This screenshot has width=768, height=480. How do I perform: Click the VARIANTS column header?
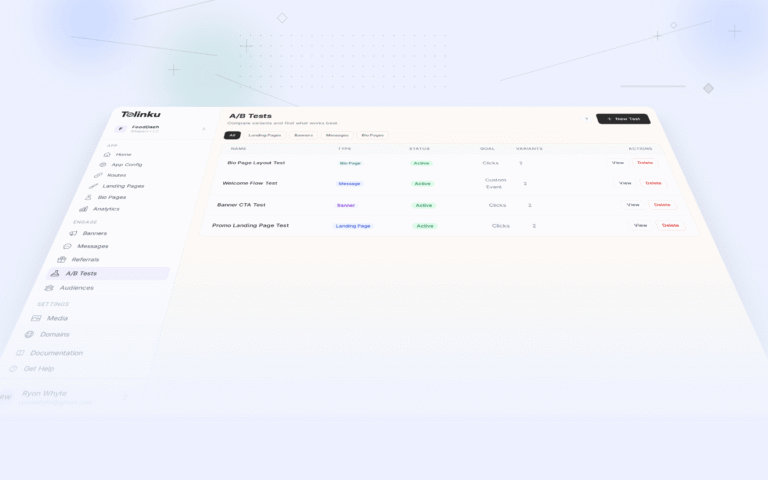coord(529,148)
